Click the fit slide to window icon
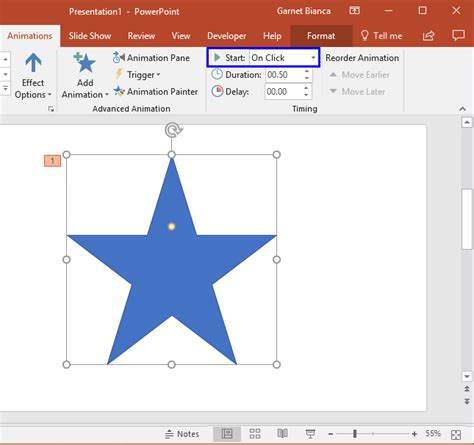Viewport: 474px width, 445px height. tap(456, 434)
